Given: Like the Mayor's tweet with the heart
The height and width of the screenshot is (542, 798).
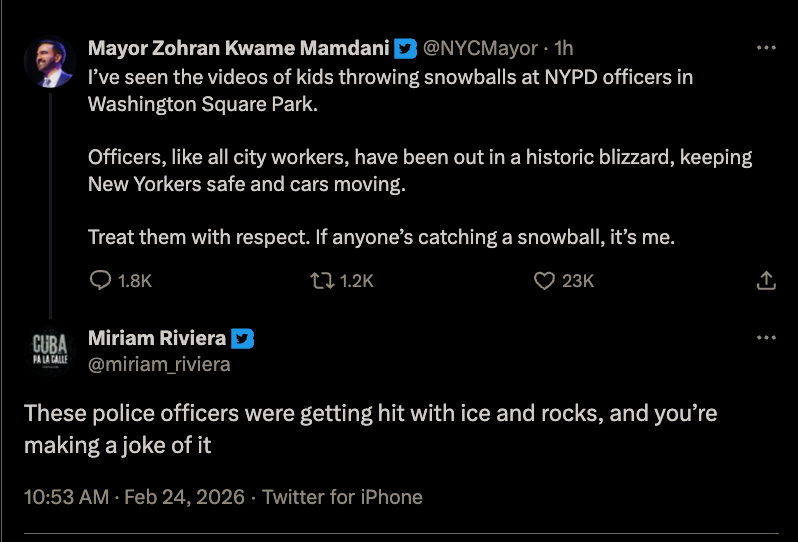Looking at the screenshot, I should click(x=544, y=281).
